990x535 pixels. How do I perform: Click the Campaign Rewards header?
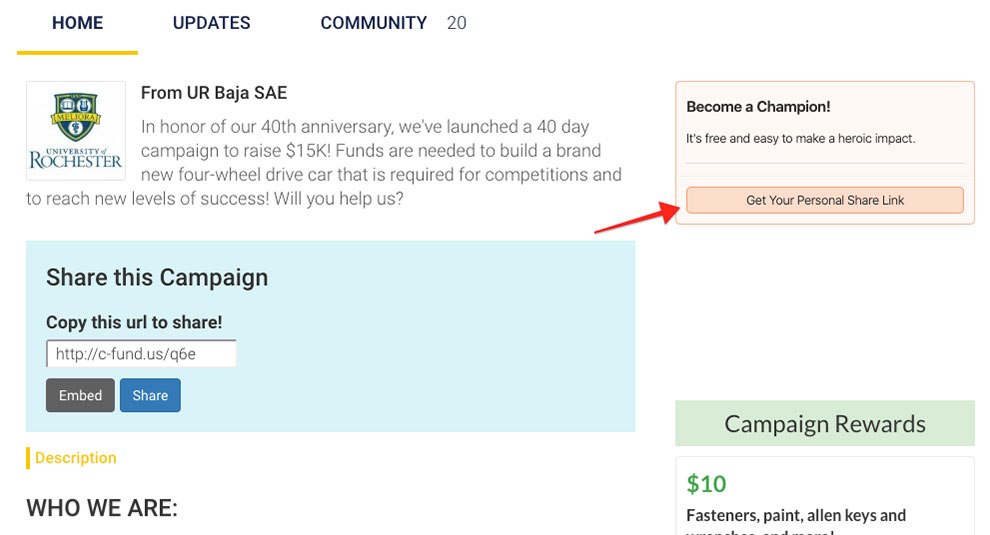click(825, 423)
